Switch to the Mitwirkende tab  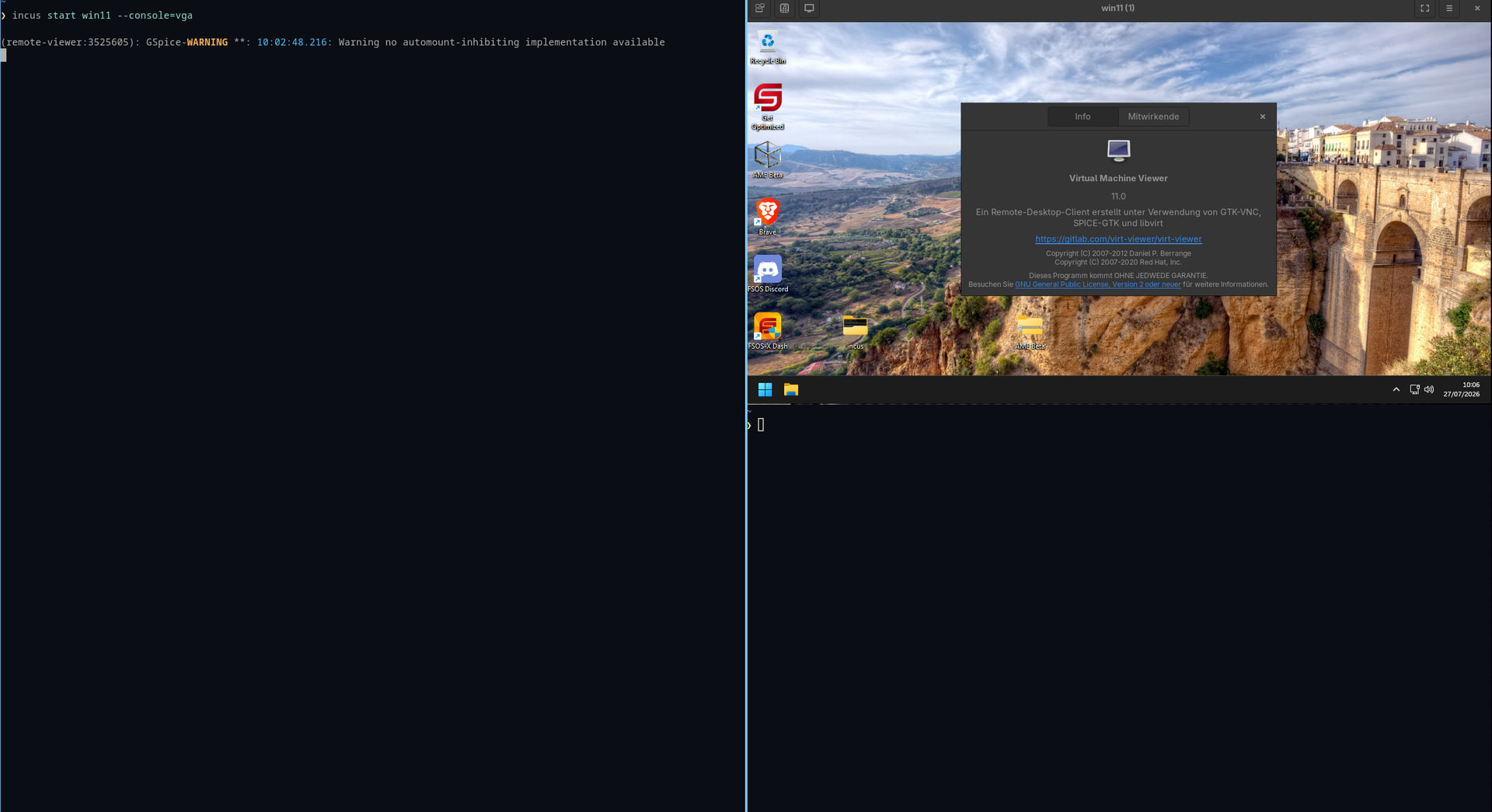[1153, 117]
